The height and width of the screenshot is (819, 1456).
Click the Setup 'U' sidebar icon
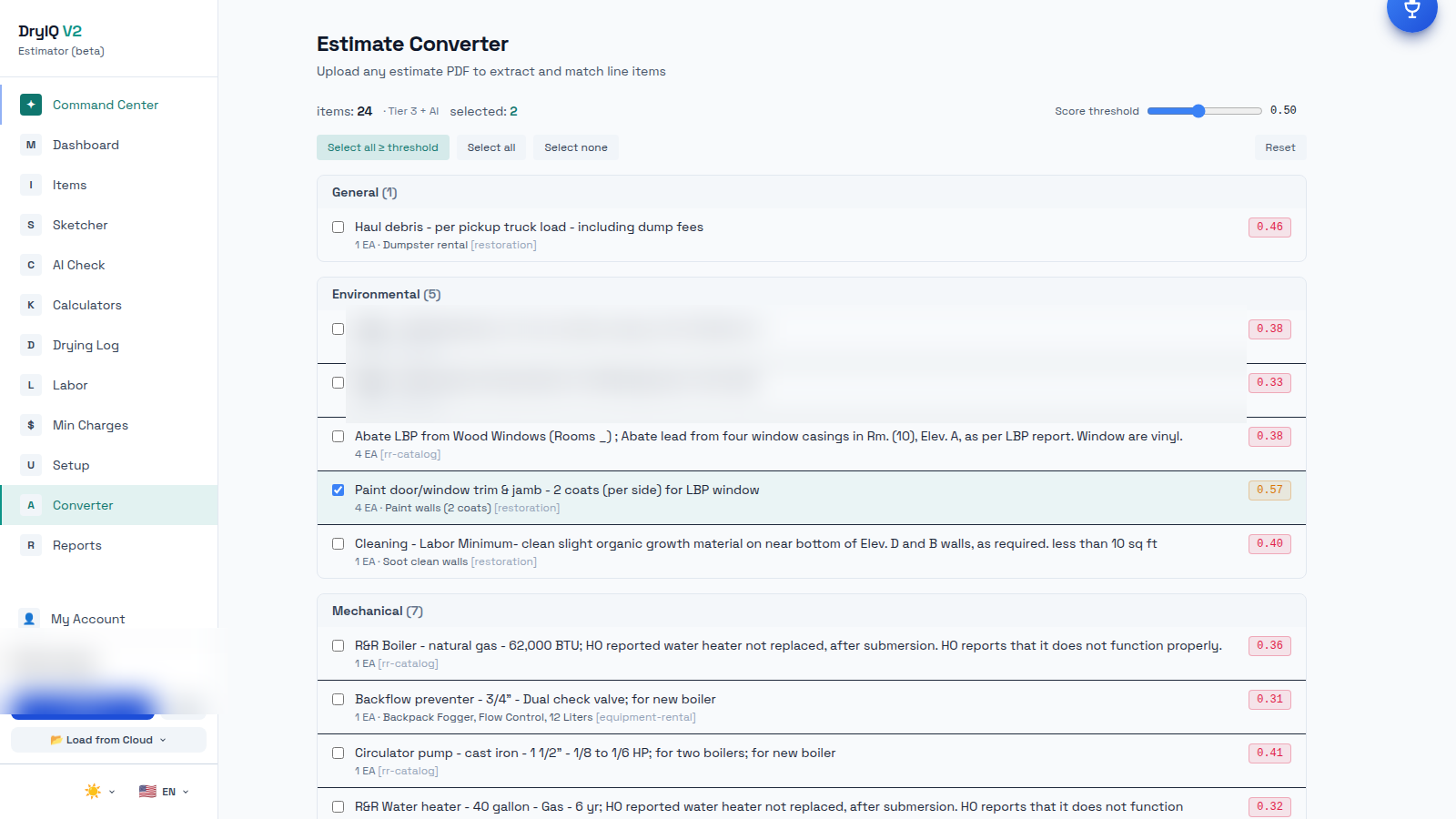[x=31, y=465]
